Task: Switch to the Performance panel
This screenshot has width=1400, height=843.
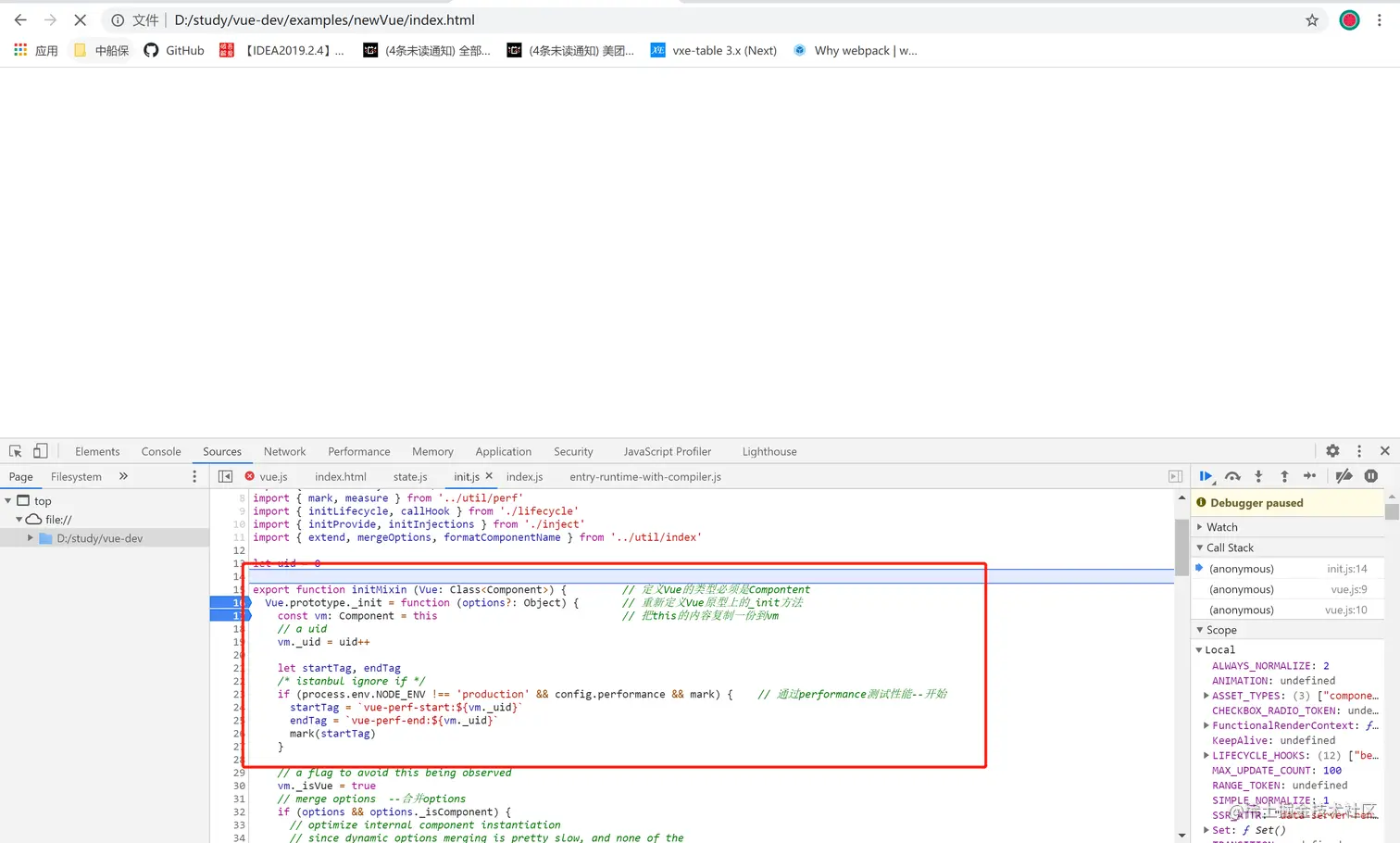Action: (x=359, y=451)
